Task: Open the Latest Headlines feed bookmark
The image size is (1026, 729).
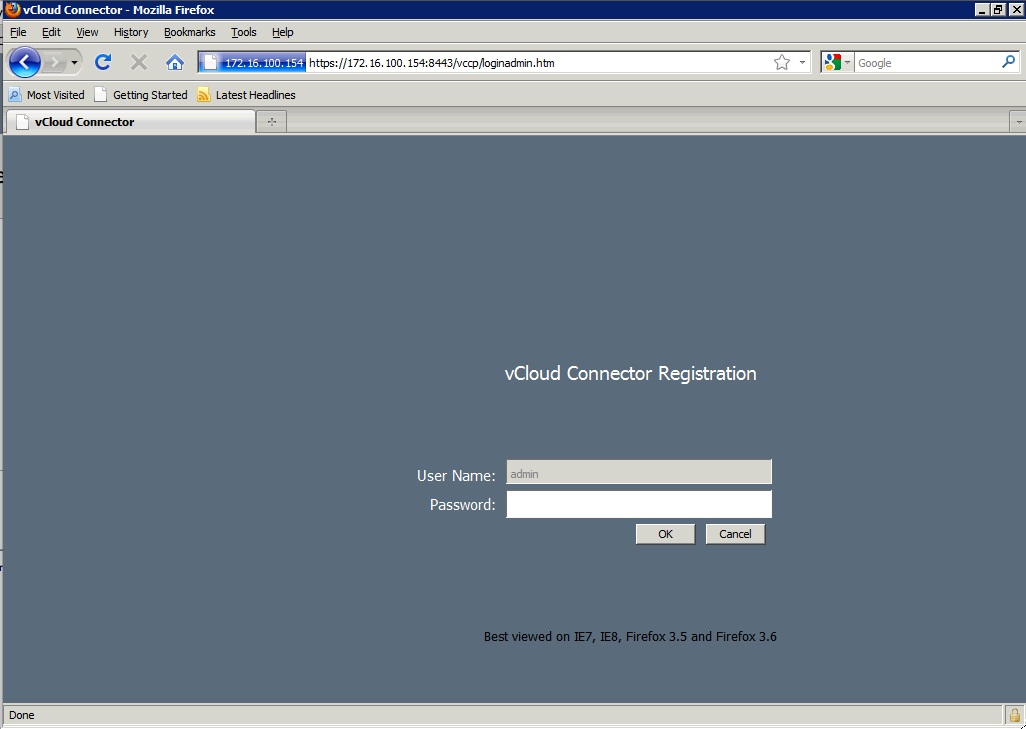Action: 246,95
